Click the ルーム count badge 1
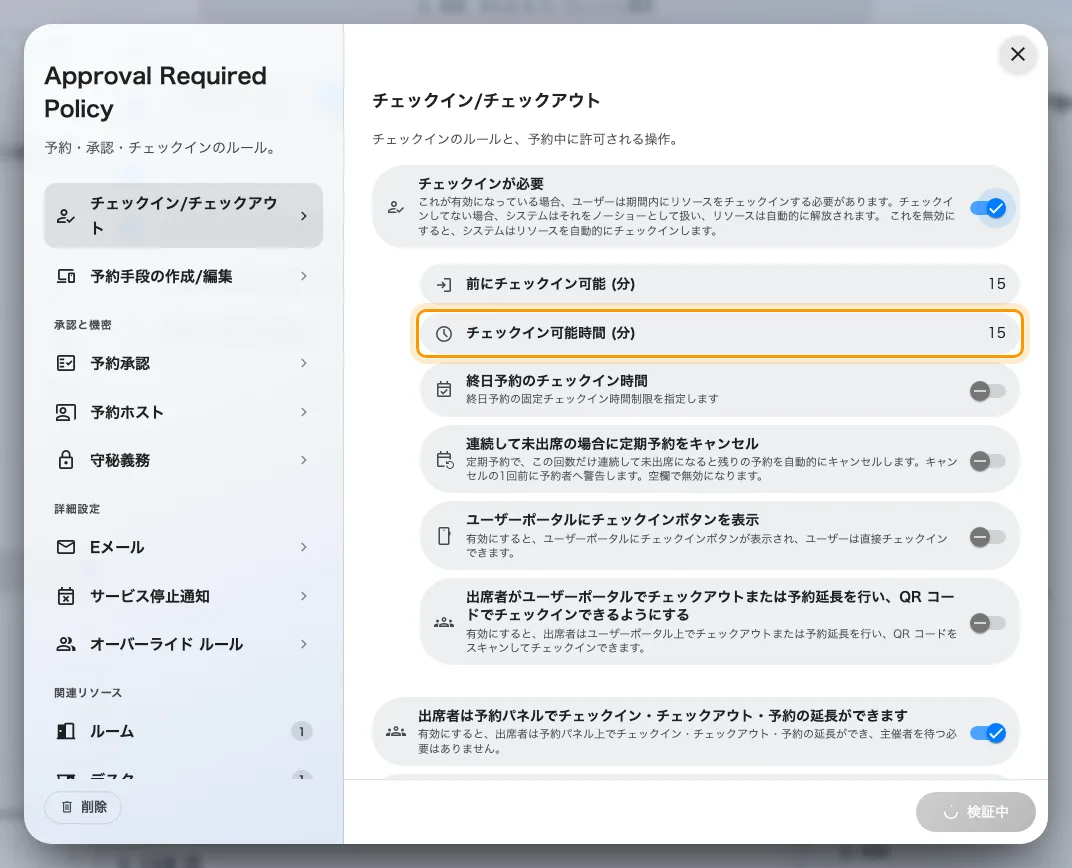The height and width of the screenshot is (868, 1072). click(x=302, y=731)
